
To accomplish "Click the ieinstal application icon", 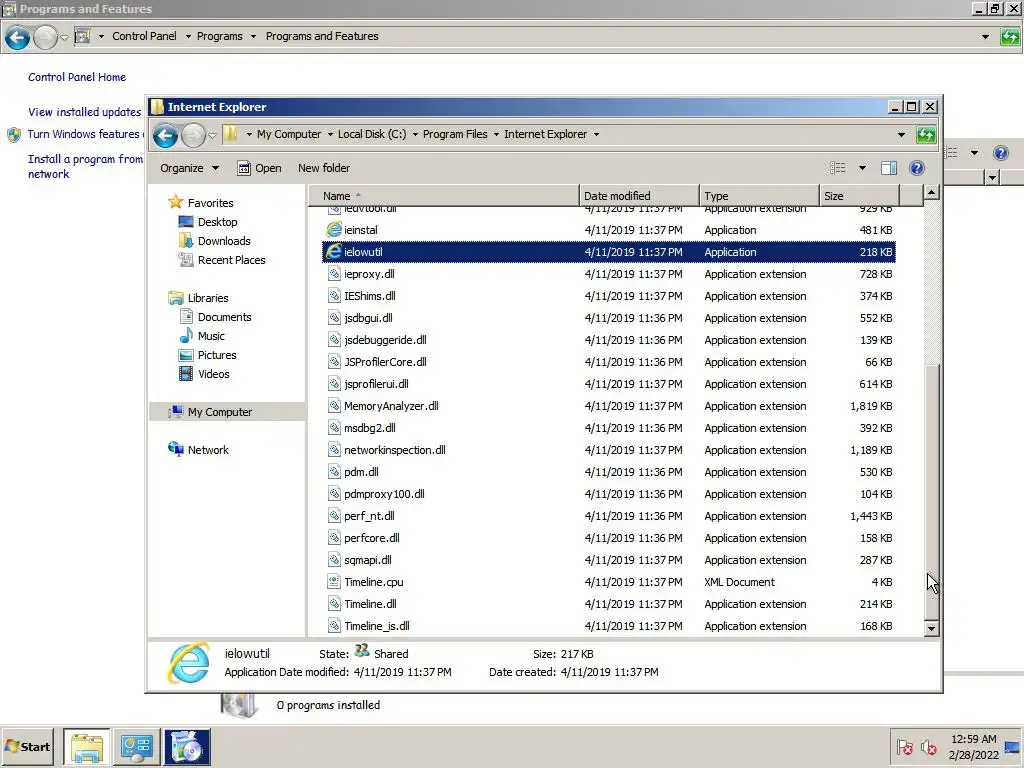I will (x=334, y=230).
